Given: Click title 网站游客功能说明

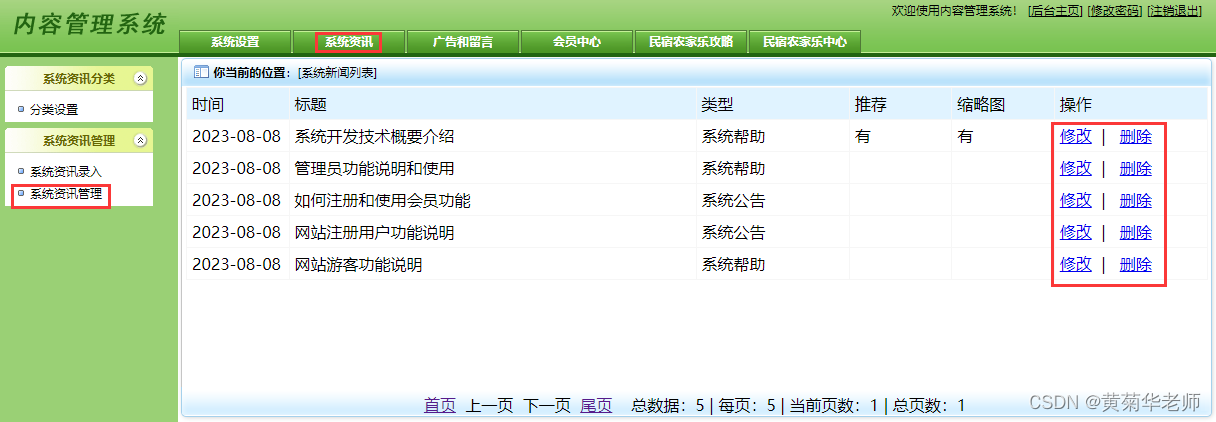Looking at the screenshot, I should [x=359, y=264].
